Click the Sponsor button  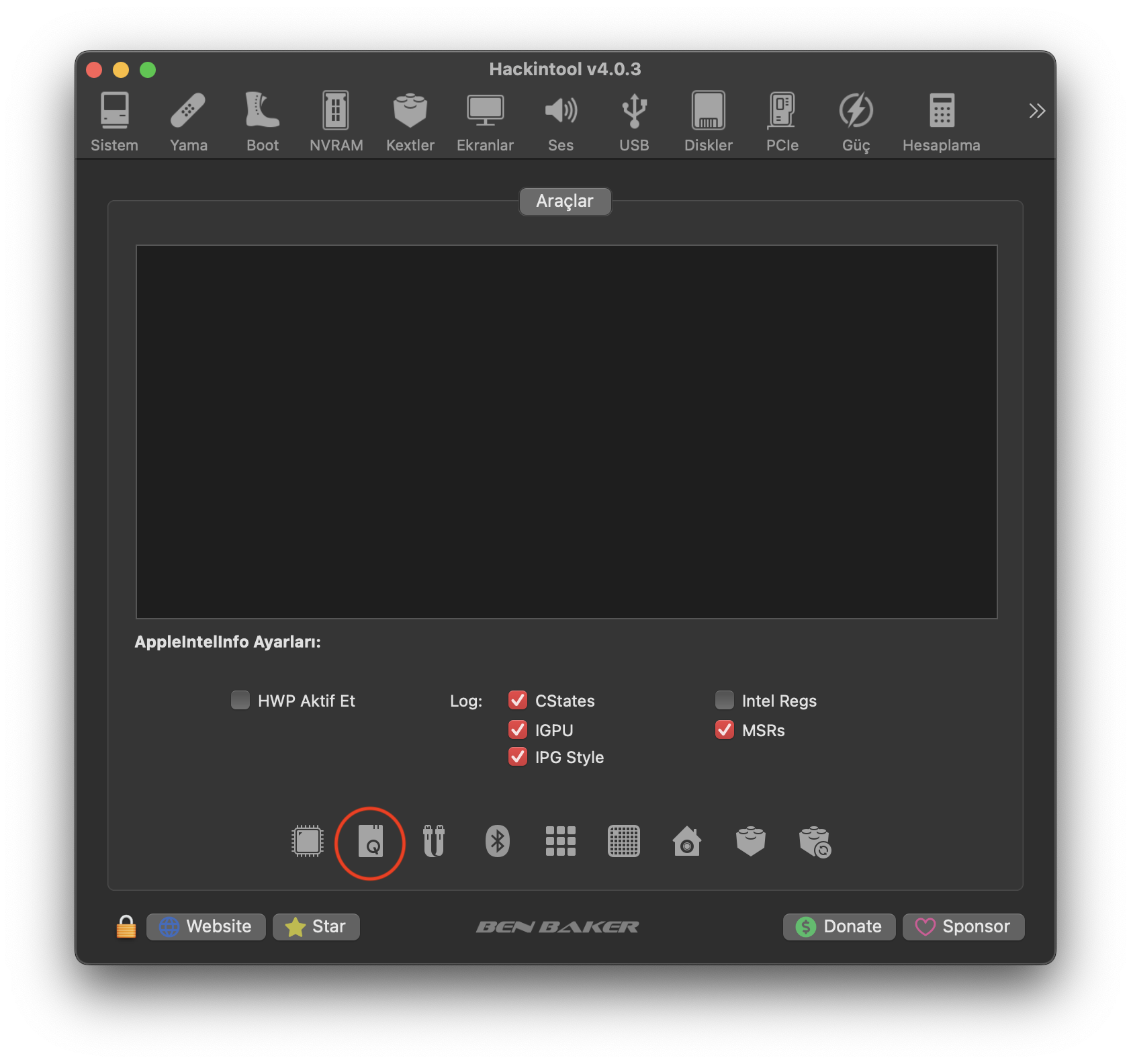click(964, 927)
